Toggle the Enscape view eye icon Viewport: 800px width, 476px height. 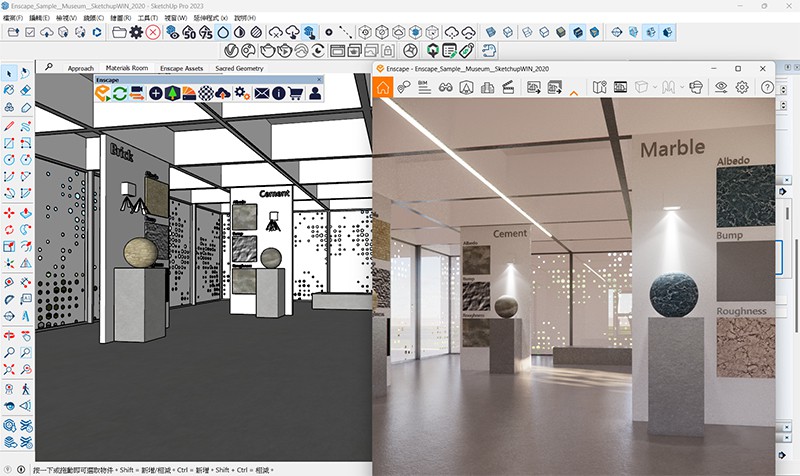coord(720,87)
